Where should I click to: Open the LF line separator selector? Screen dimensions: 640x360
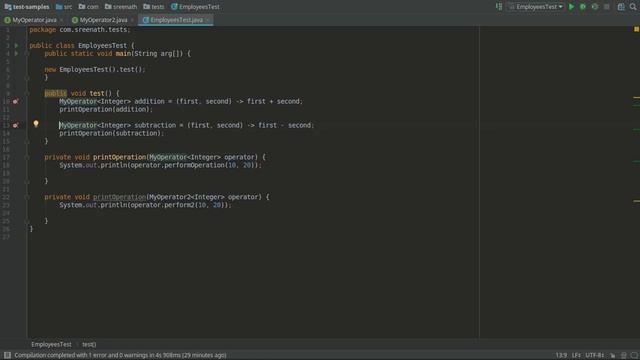coord(576,355)
